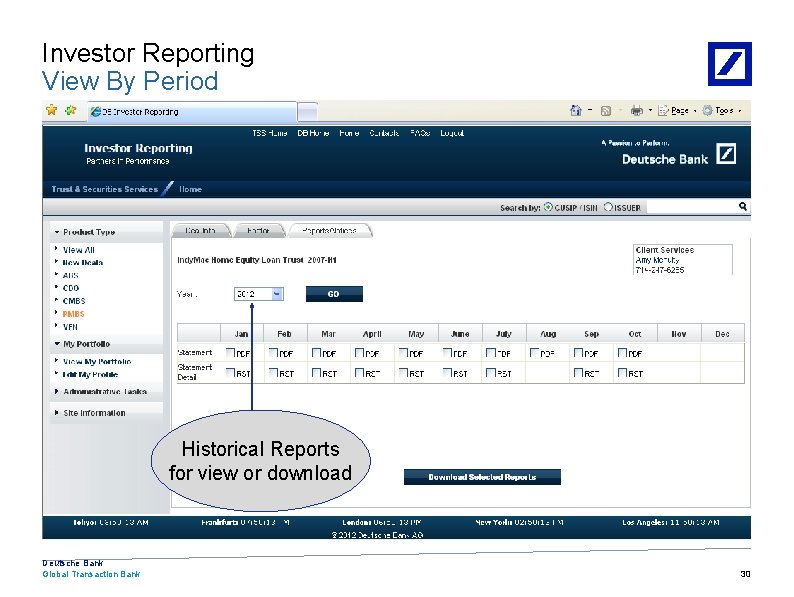This screenshot has height=597, width=794.
Task: Click the Contacts link in top navigation
Action: tap(384, 133)
